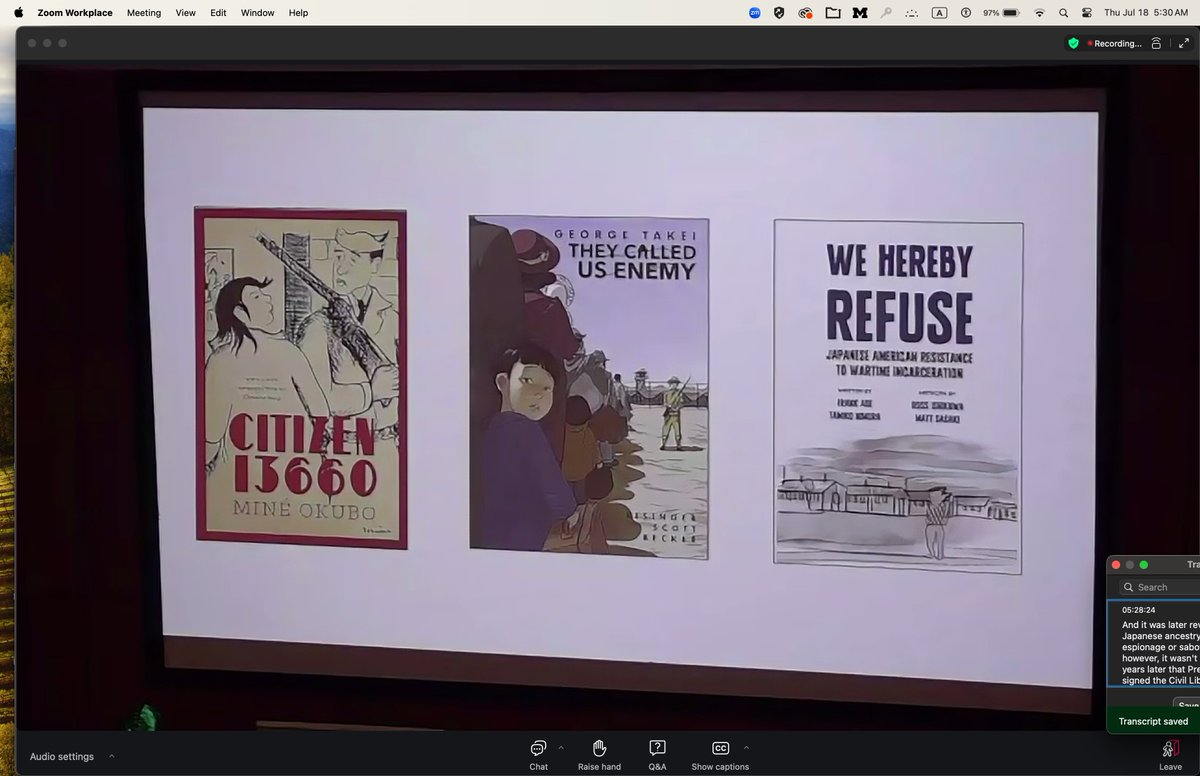Screen dimensions: 1200x776
Task: Click the Raise hand icon
Action: [x=599, y=748]
